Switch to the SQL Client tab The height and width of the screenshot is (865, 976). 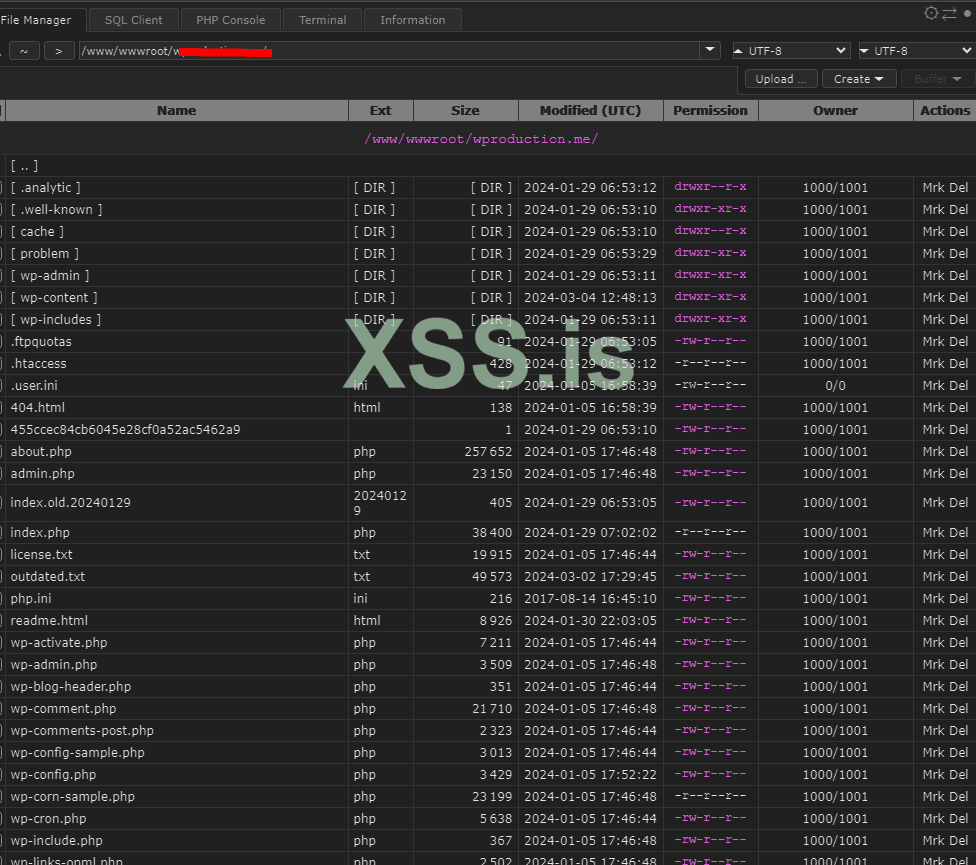(133, 20)
